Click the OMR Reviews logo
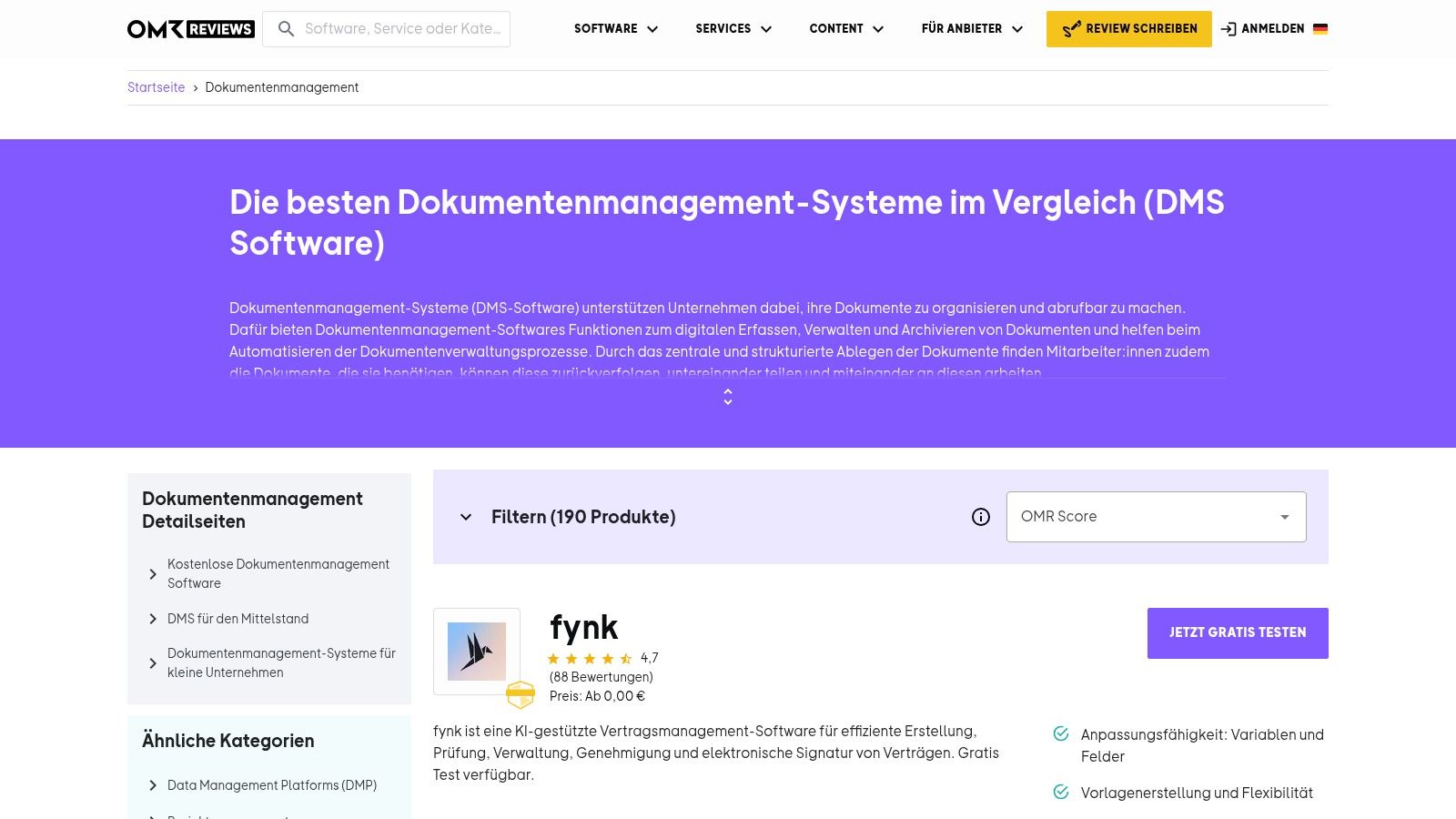Screen dimensions: 1456x819 click(191, 29)
